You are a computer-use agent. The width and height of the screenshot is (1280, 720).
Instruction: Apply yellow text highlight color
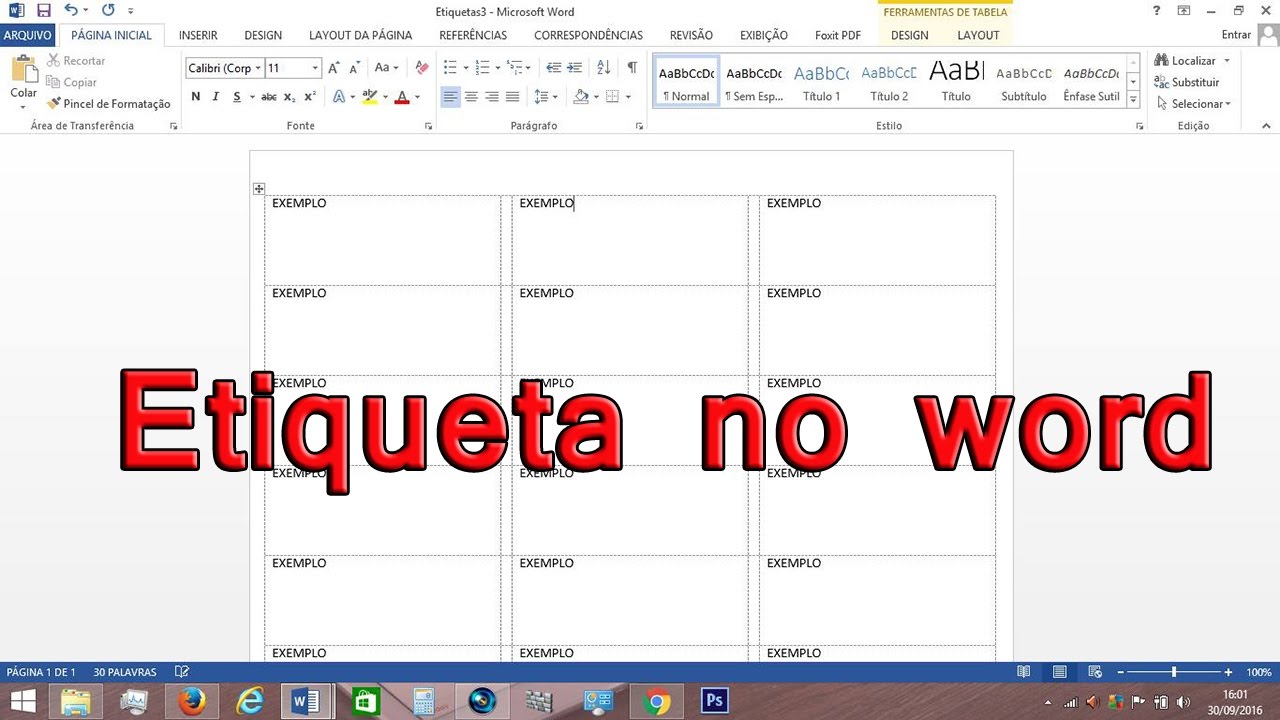[370, 97]
